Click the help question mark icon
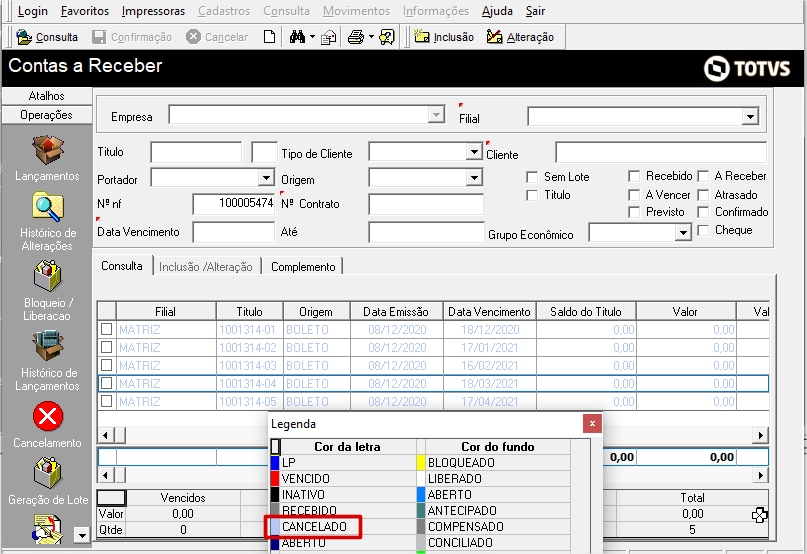The image size is (807, 554). click(387, 37)
